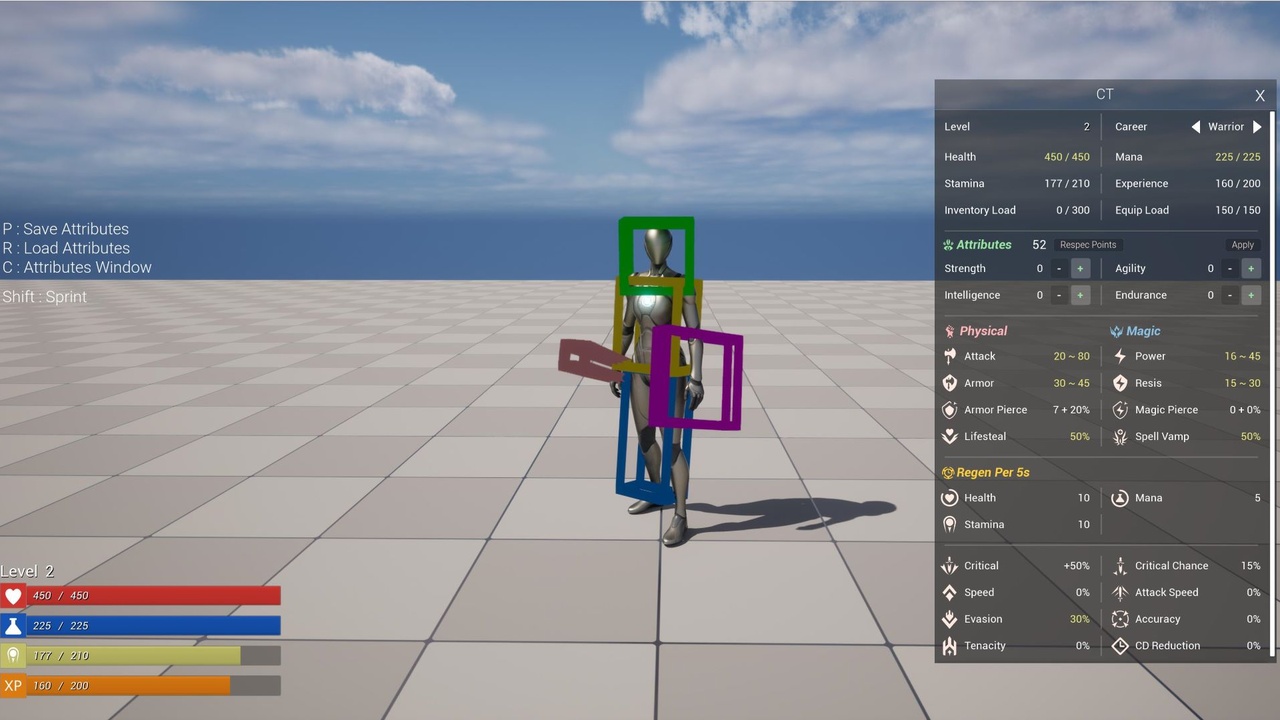Click the CD Reduction icon

point(1120,646)
